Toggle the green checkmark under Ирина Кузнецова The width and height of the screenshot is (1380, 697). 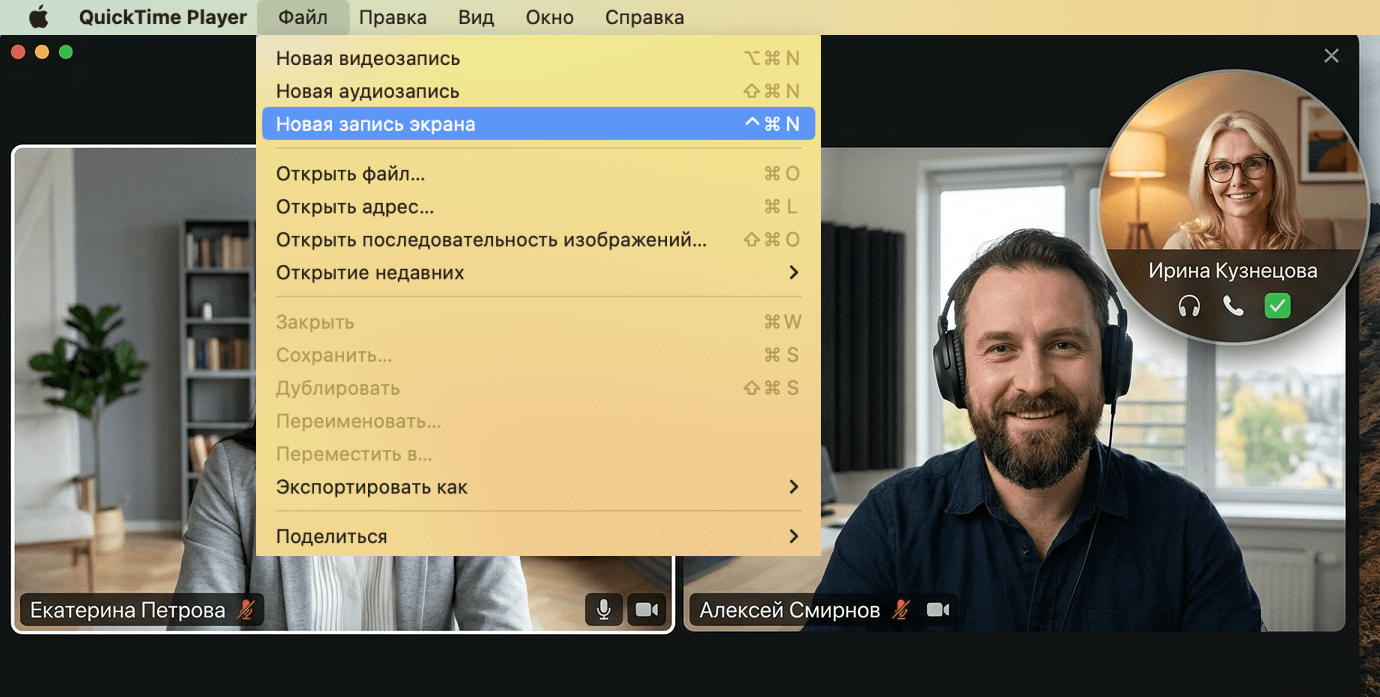(x=1277, y=306)
